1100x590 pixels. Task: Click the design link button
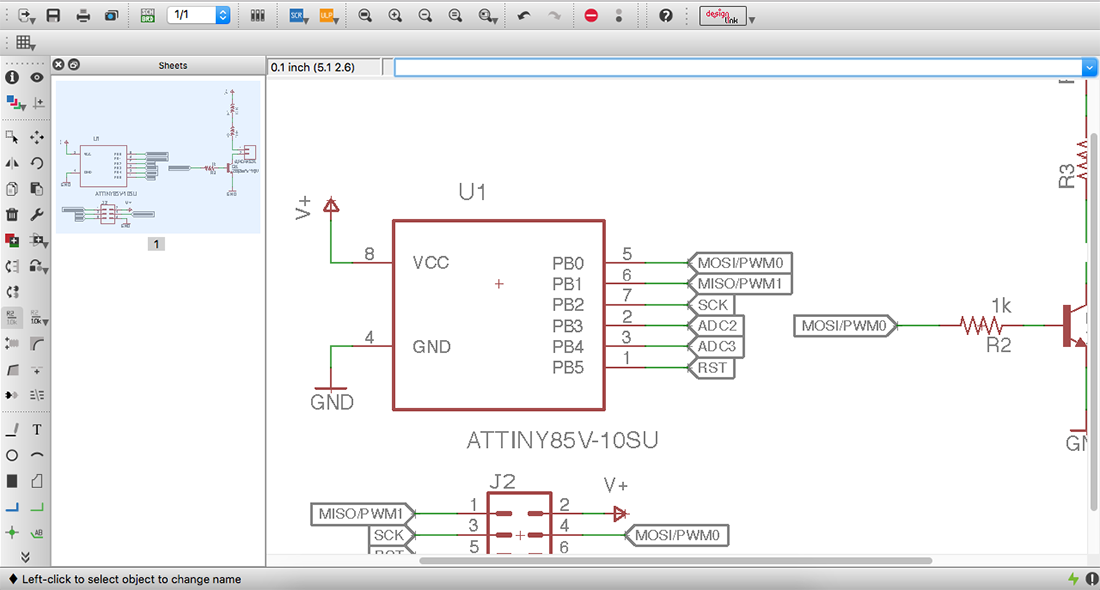pyautogui.click(x=723, y=16)
